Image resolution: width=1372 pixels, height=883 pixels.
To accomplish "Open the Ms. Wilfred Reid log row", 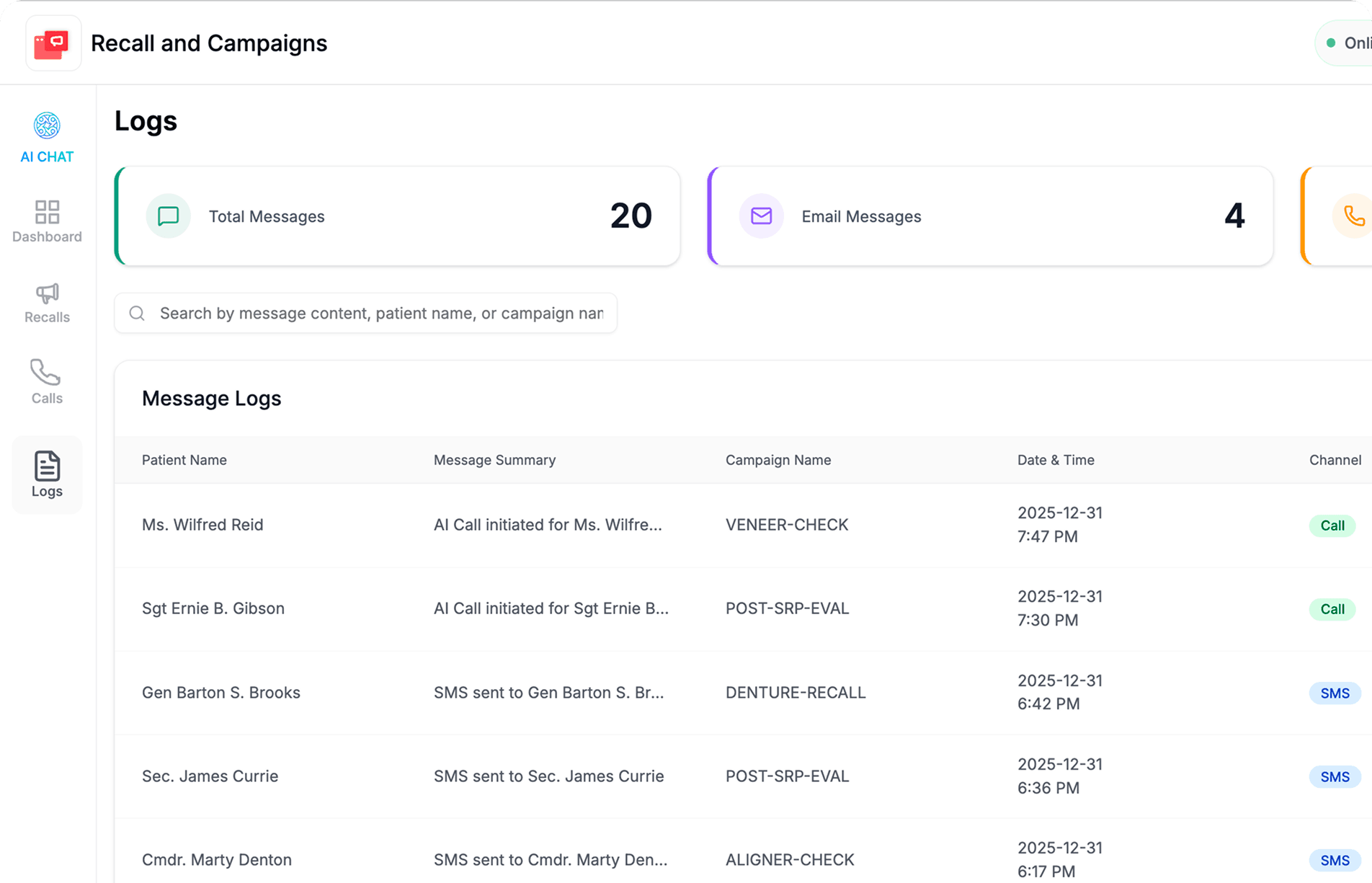I will (202, 525).
